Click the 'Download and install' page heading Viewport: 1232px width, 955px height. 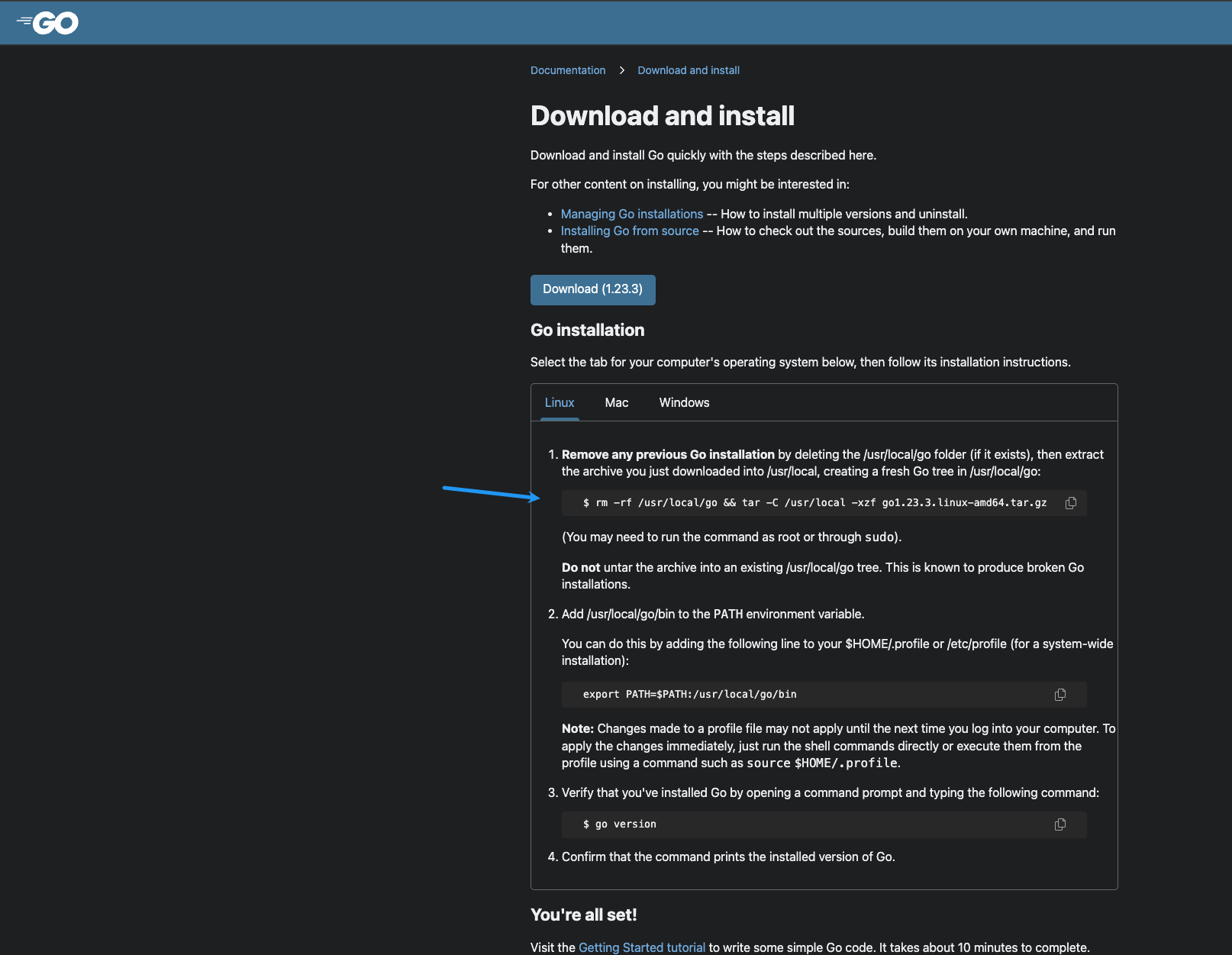coord(662,116)
